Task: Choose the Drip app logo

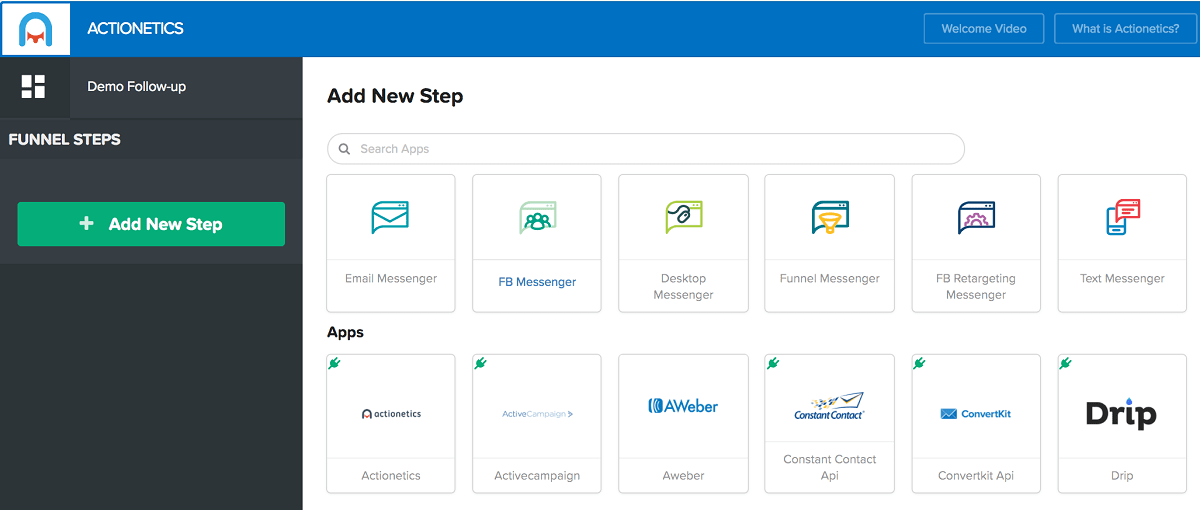Action: pyautogui.click(x=1122, y=413)
